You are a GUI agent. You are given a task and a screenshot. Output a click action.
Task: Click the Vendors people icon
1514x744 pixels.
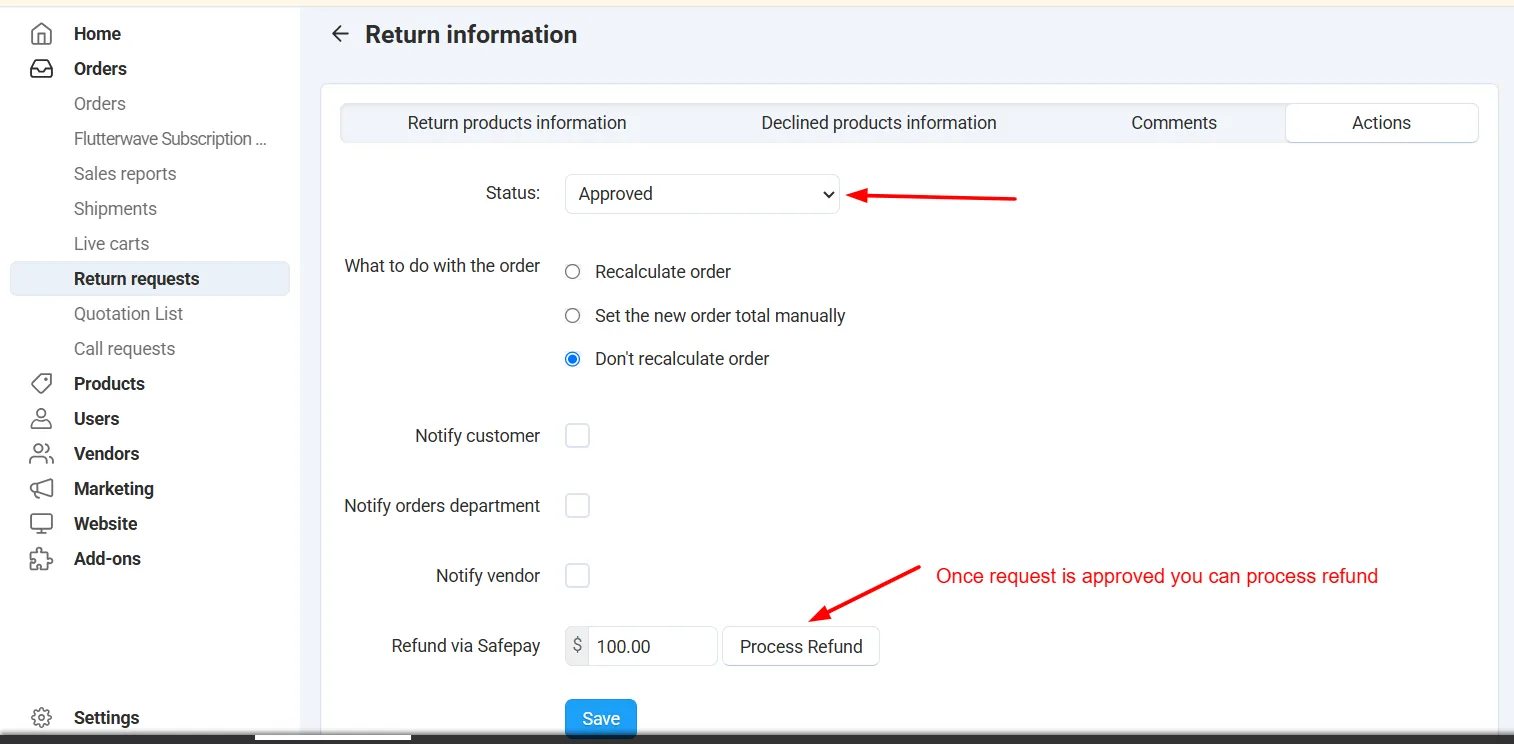pyautogui.click(x=41, y=454)
